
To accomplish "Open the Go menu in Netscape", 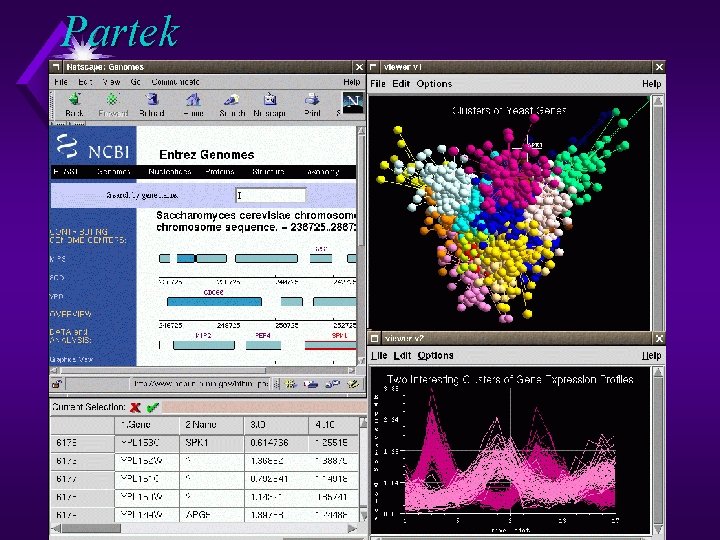I will (x=135, y=82).
